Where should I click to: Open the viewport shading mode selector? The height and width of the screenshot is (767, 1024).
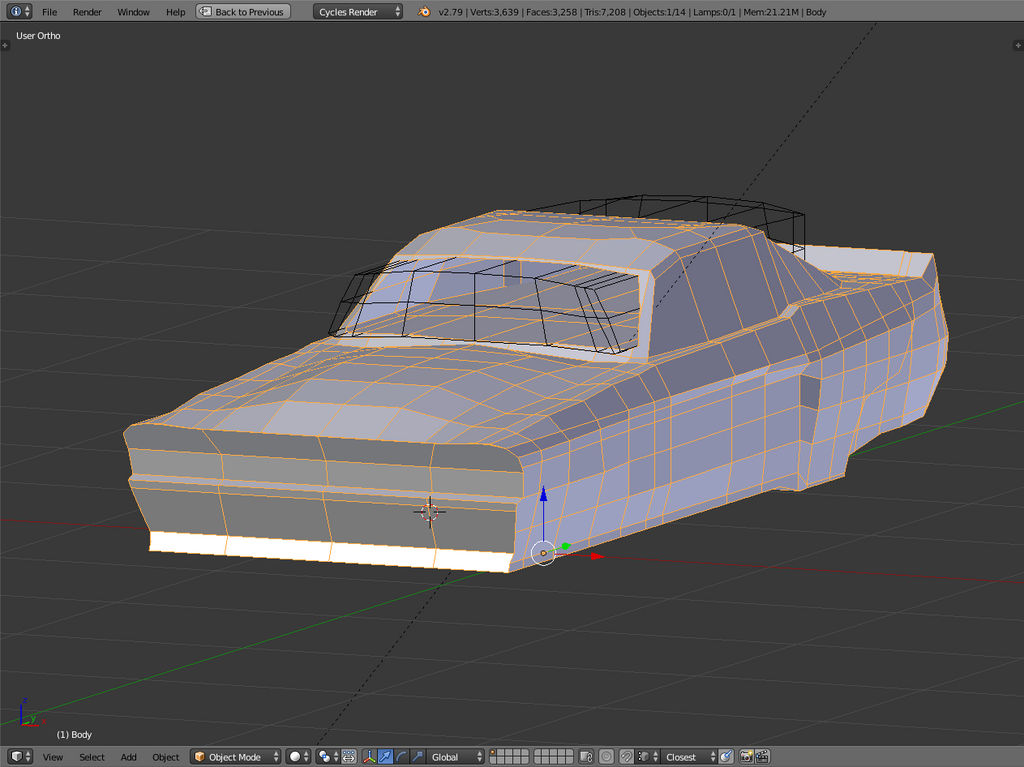pyautogui.click(x=298, y=757)
